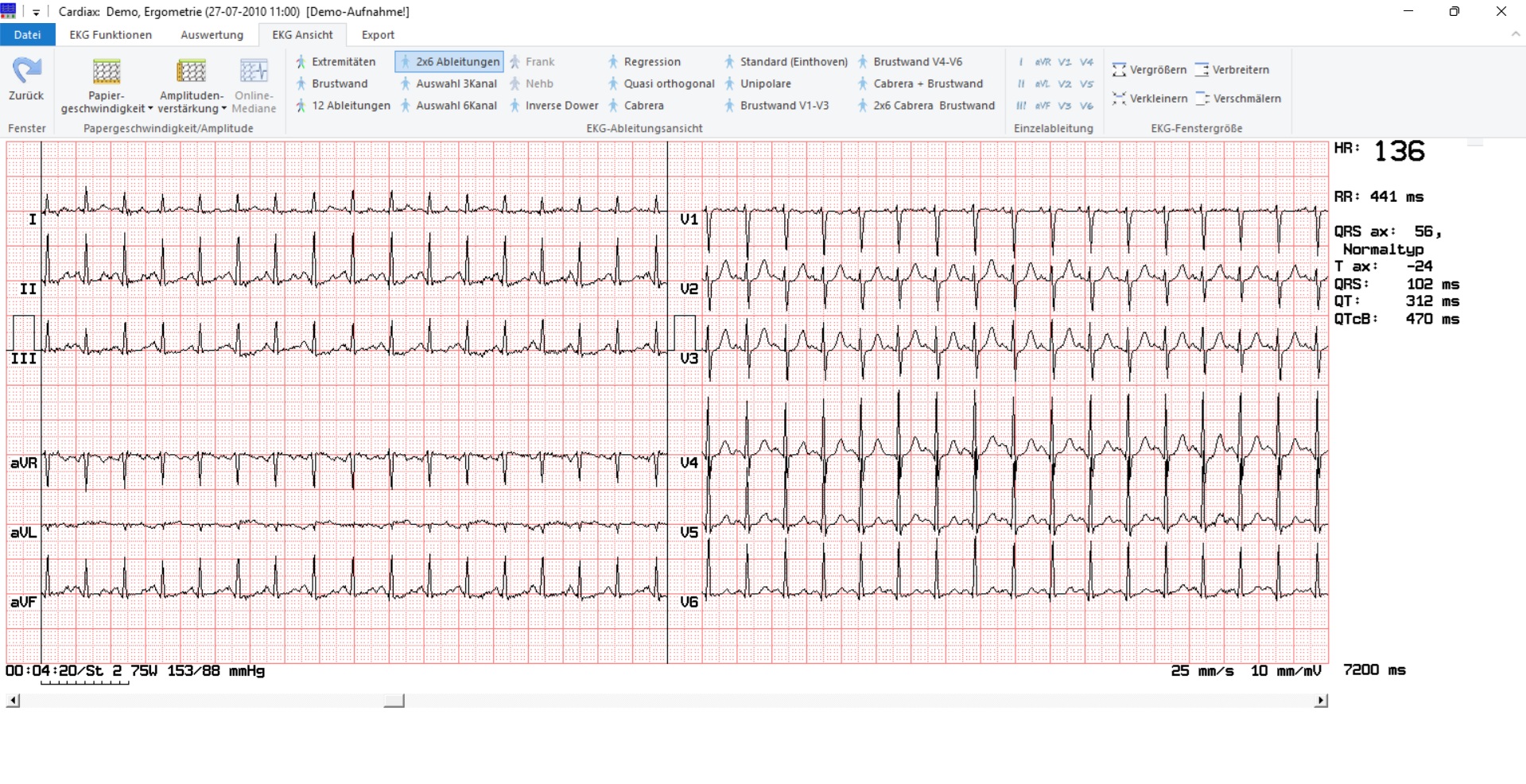
Task: Select Standard (Einthoven) leads
Action: (x=786, y=61)
